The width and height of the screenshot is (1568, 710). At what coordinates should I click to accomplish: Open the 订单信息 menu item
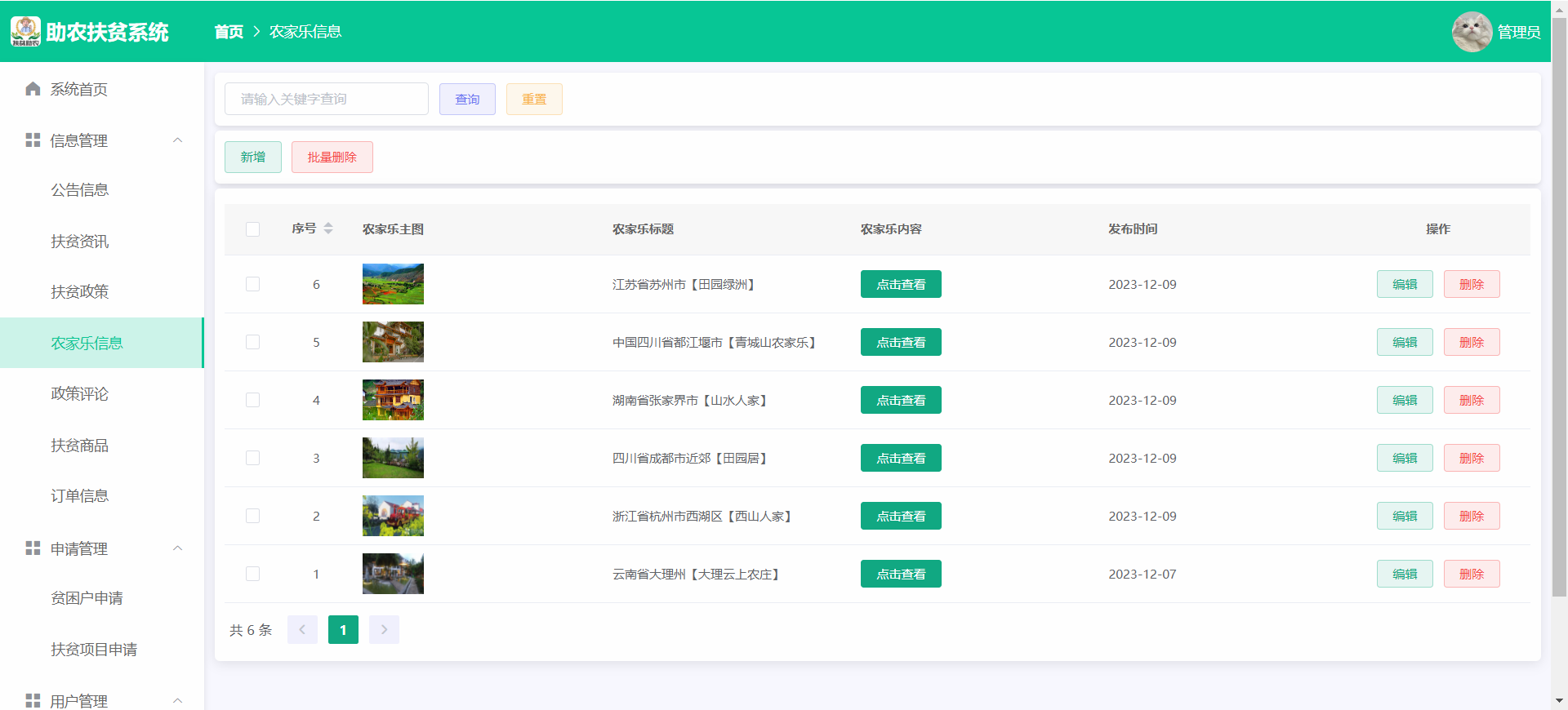click(102, 496)
